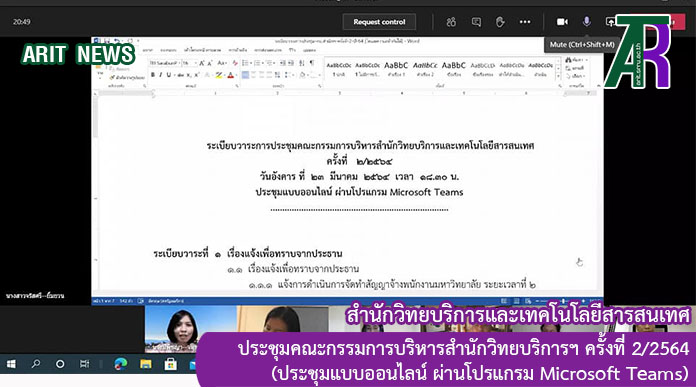Screen dimensions: 696x387
Task: Clear all formatting icon in Word
Action: click(x=235, y=63)
